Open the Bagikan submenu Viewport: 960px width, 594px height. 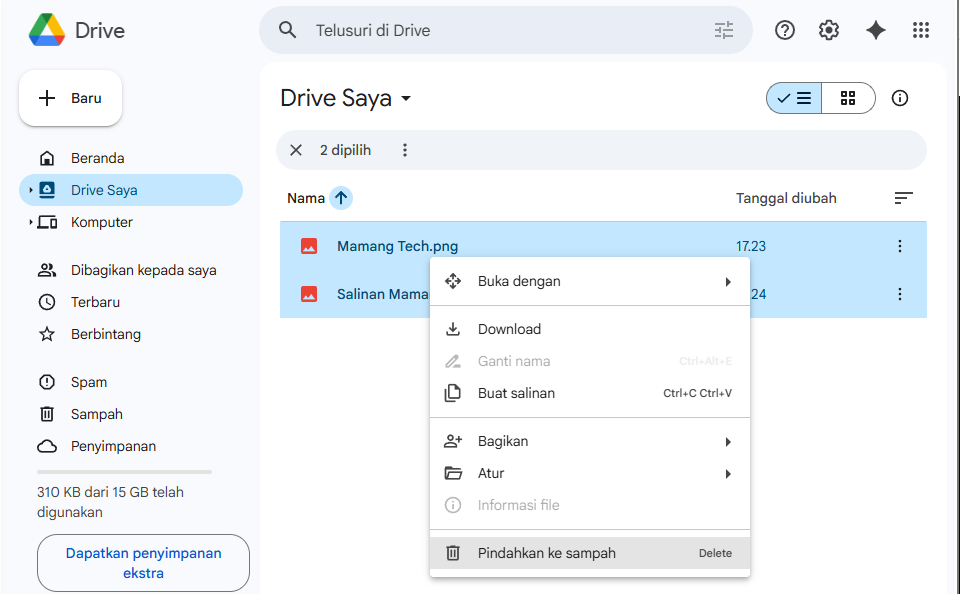[590, 442]
